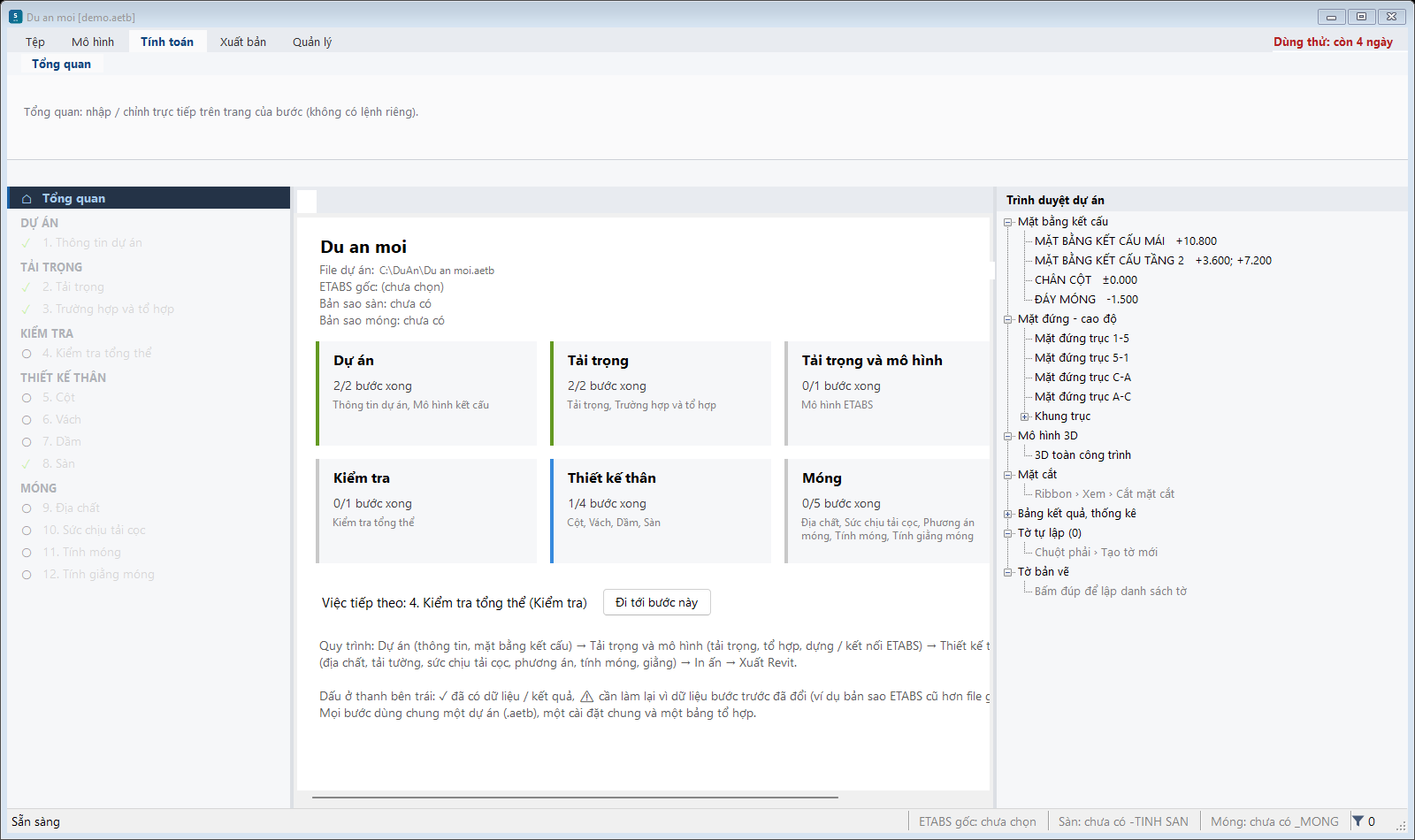Open the Tải trọng và mô hình card
Screen dimensions: 1415x840
pos(887,393)
